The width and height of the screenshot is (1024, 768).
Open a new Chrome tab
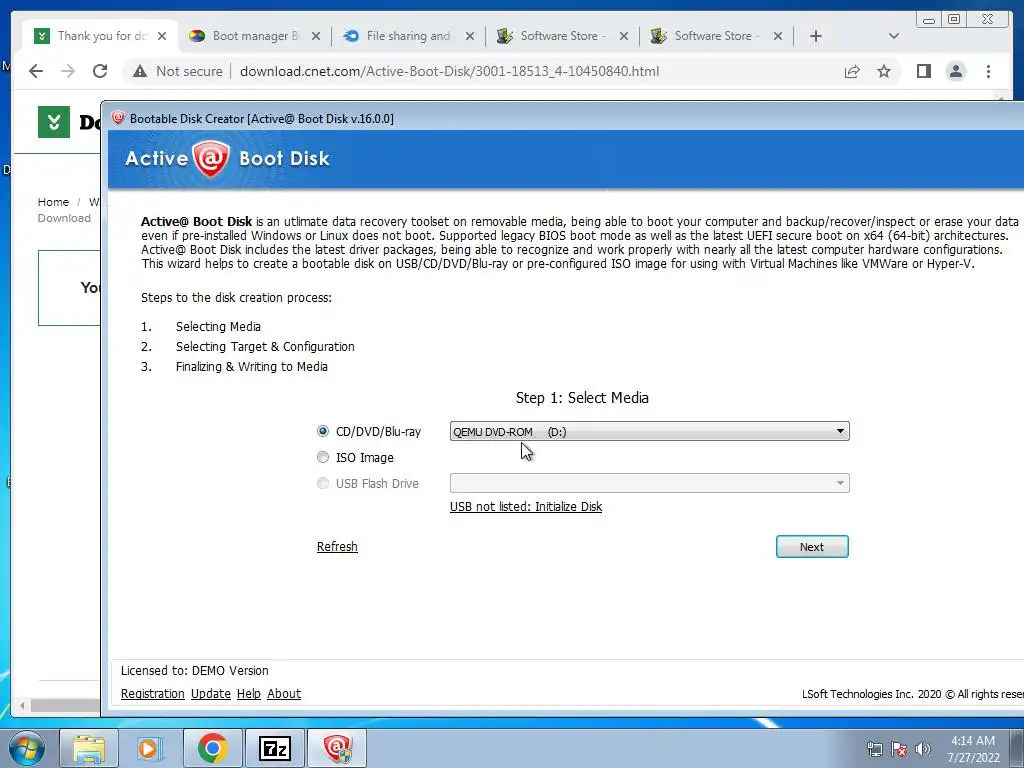click(x=816, y=36)
